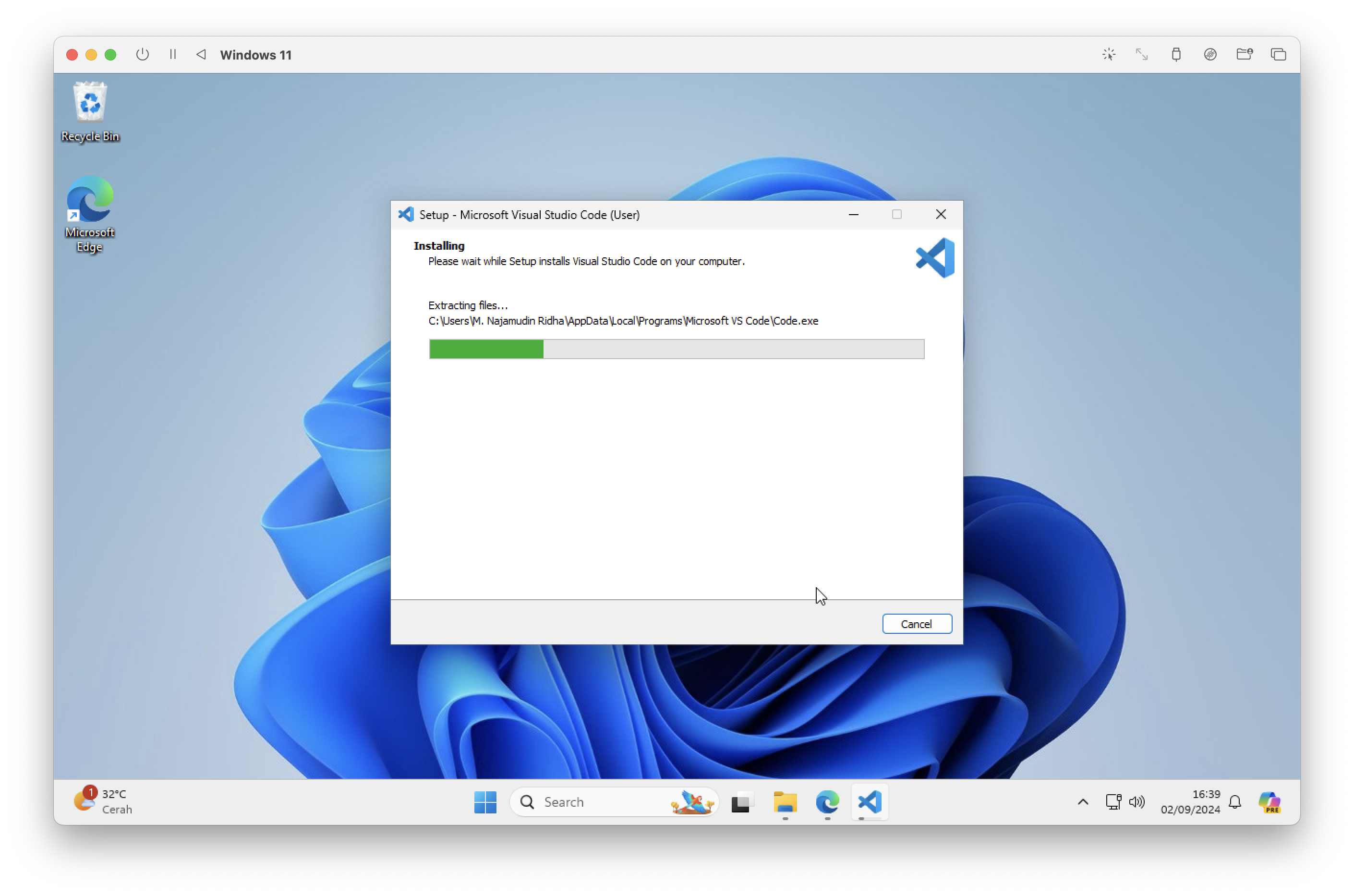
Task: Open notifications bell icon
Action: click(x=1234, y=802)
